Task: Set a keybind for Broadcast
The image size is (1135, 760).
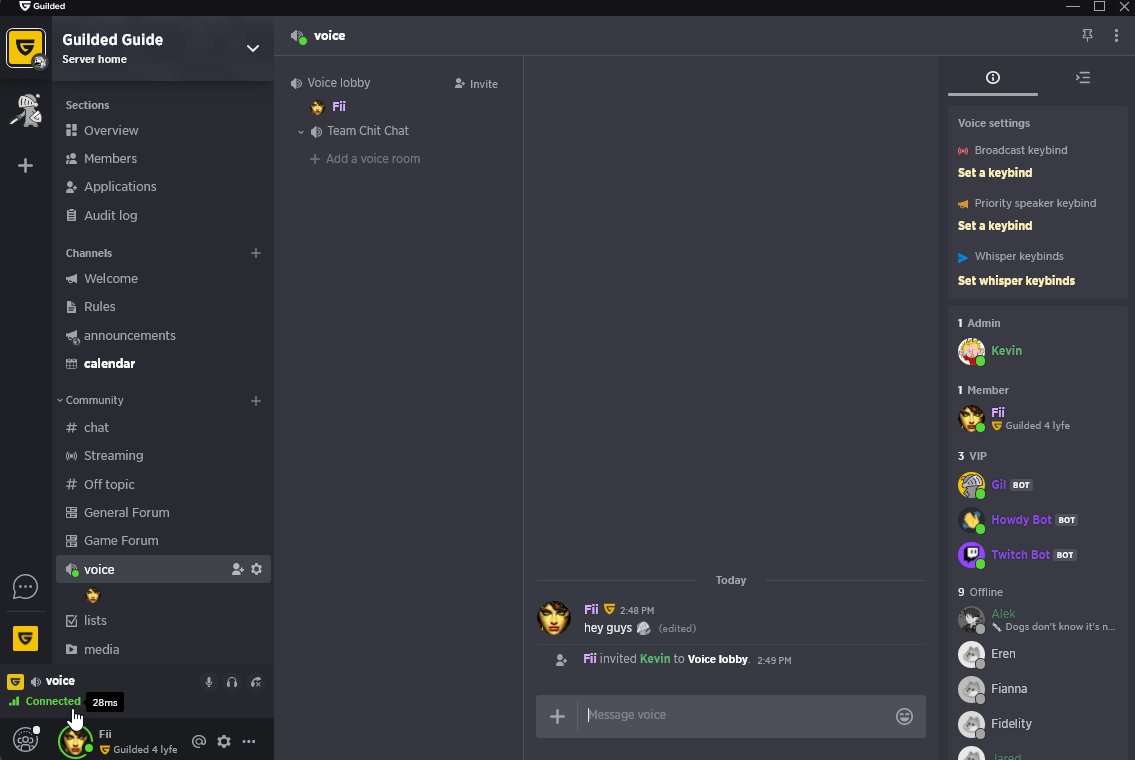Action: [x=995, y=173]
